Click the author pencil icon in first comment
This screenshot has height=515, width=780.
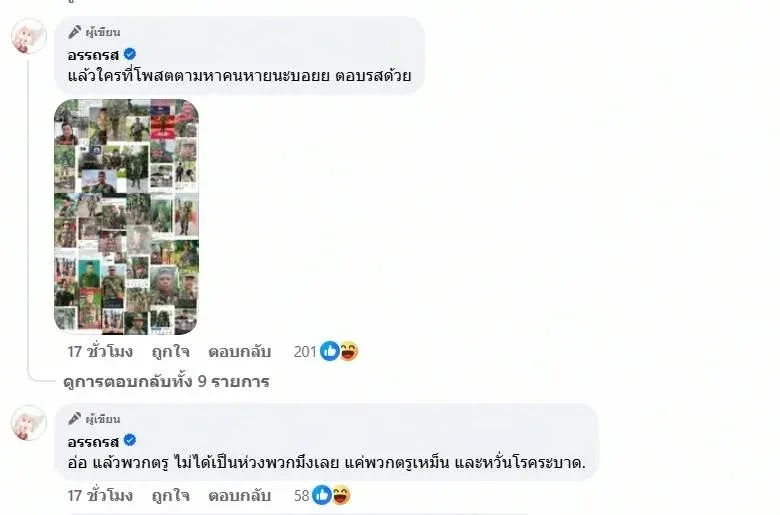point(75,32)
